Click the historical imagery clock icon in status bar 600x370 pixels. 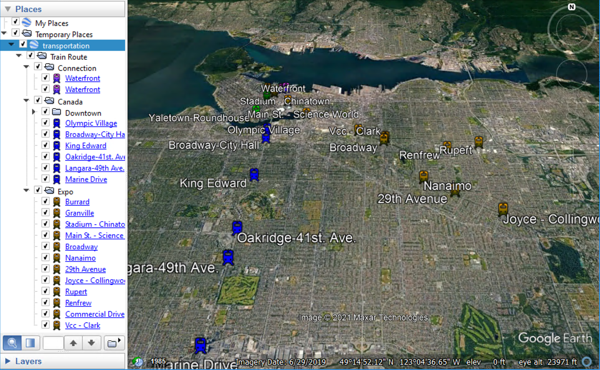[137, 361]
